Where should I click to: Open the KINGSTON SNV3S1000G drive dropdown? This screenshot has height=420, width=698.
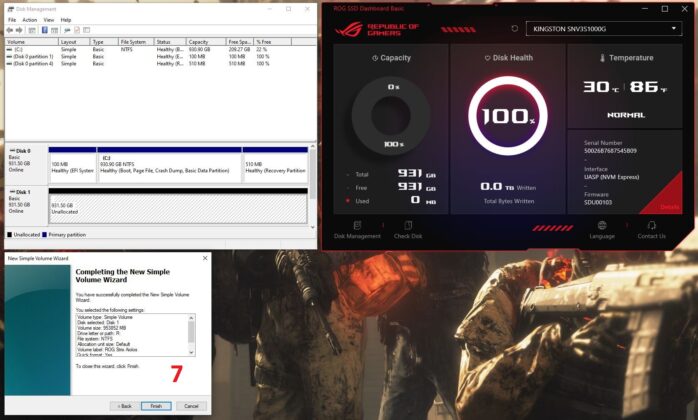604,29
